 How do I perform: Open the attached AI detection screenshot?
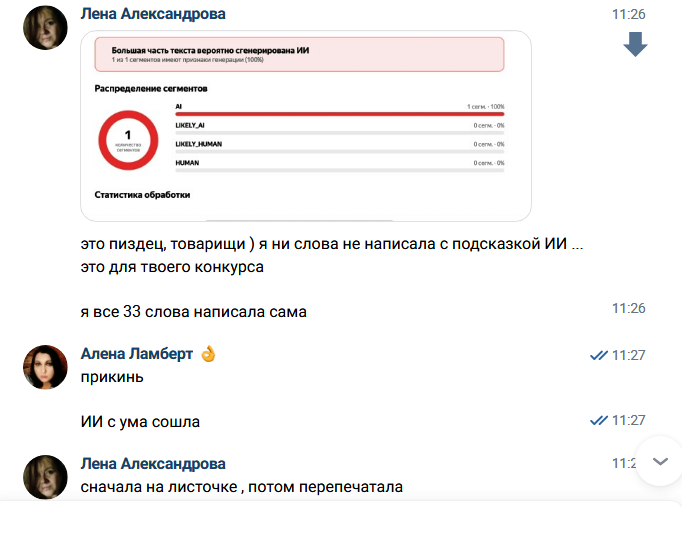(x=306, y=126)
